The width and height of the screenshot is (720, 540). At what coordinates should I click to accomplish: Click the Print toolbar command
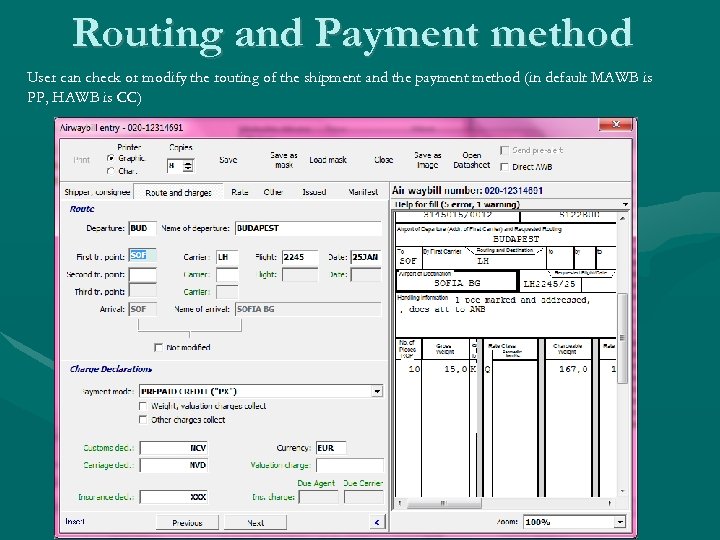(x=81, y=160)
